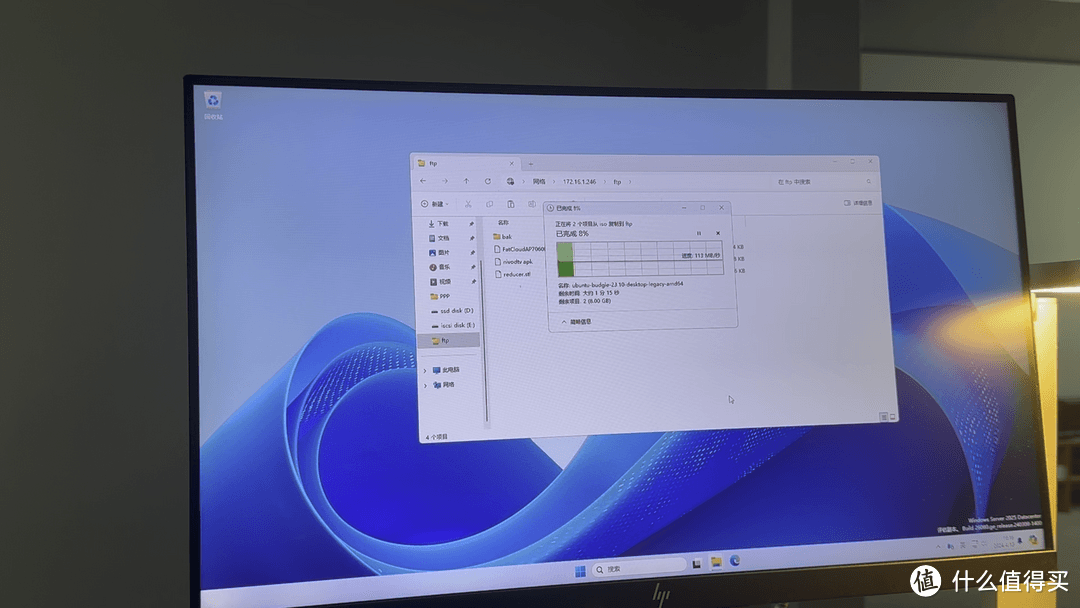Select the ftp folder in sidebar
The image size is (1080, 608).
[x=448, y=340]
